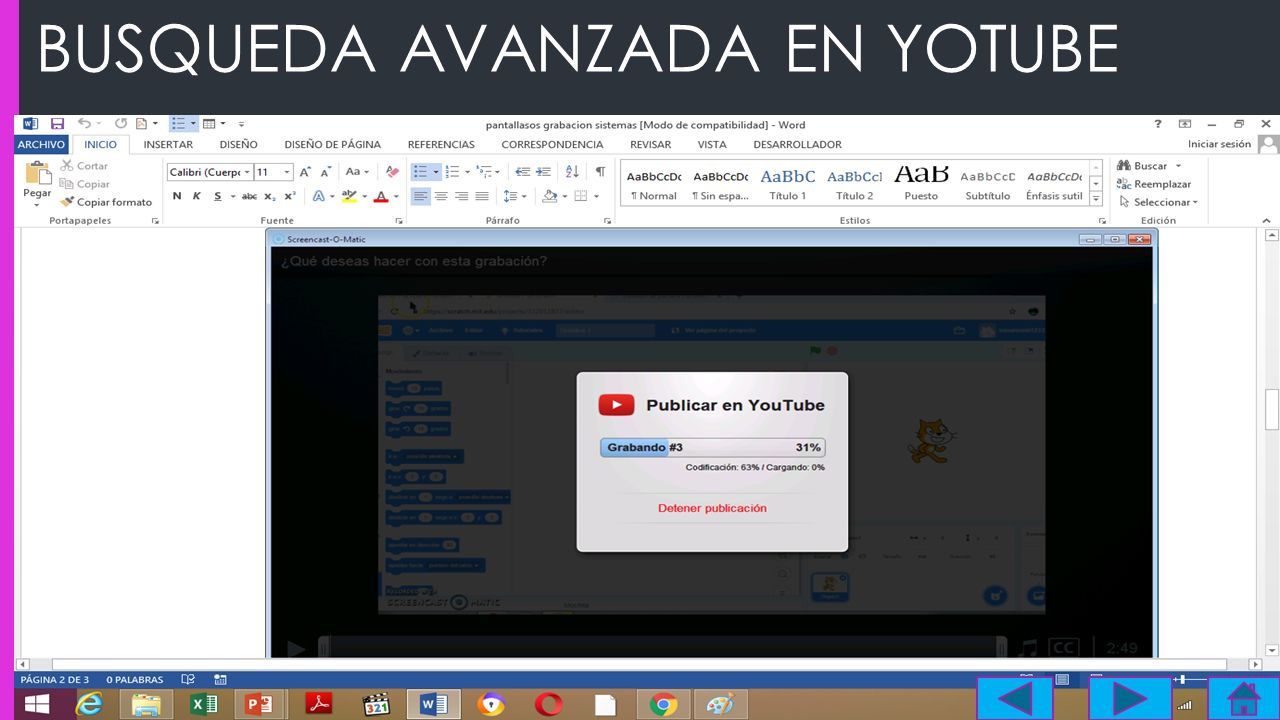Screen dimensions: 1280x720
Task: Switch to the REVISAR tab
Action: [x=650, y=144]
